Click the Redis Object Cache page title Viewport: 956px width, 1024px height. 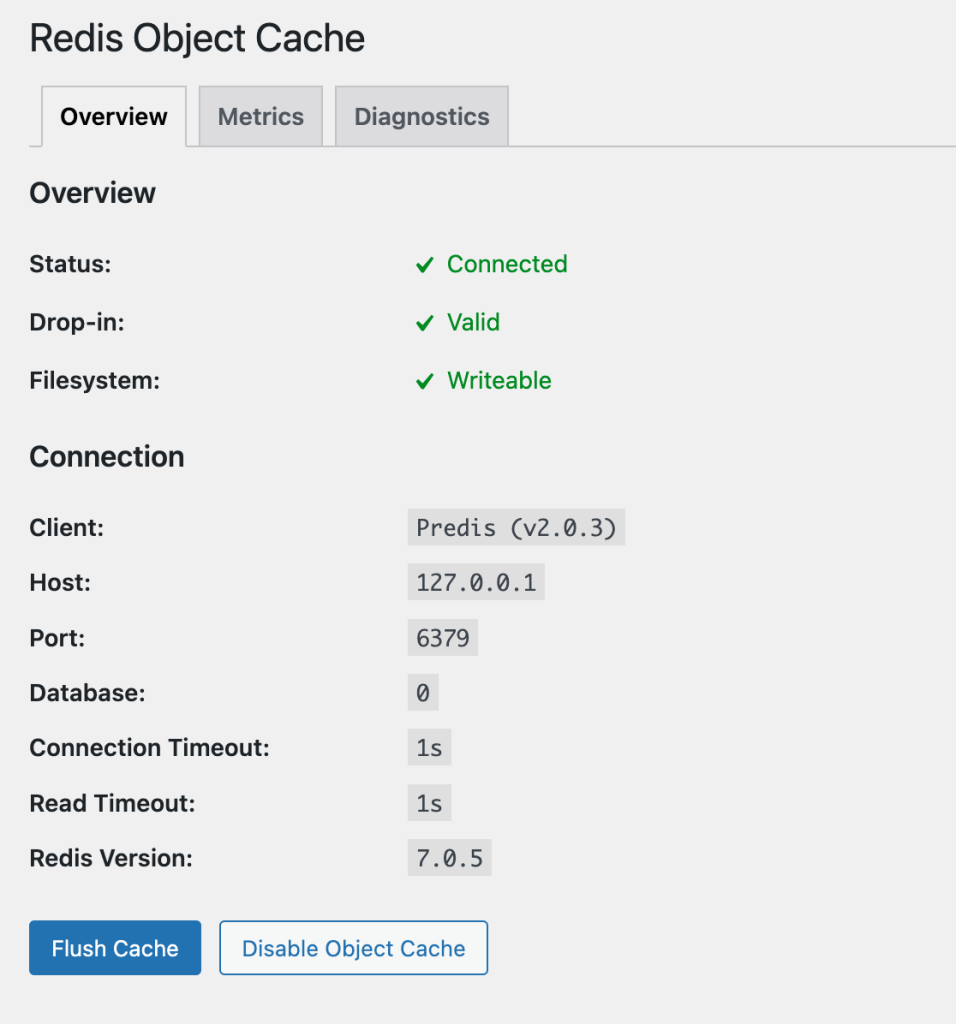pyautogui.click(x=197, y=39)
